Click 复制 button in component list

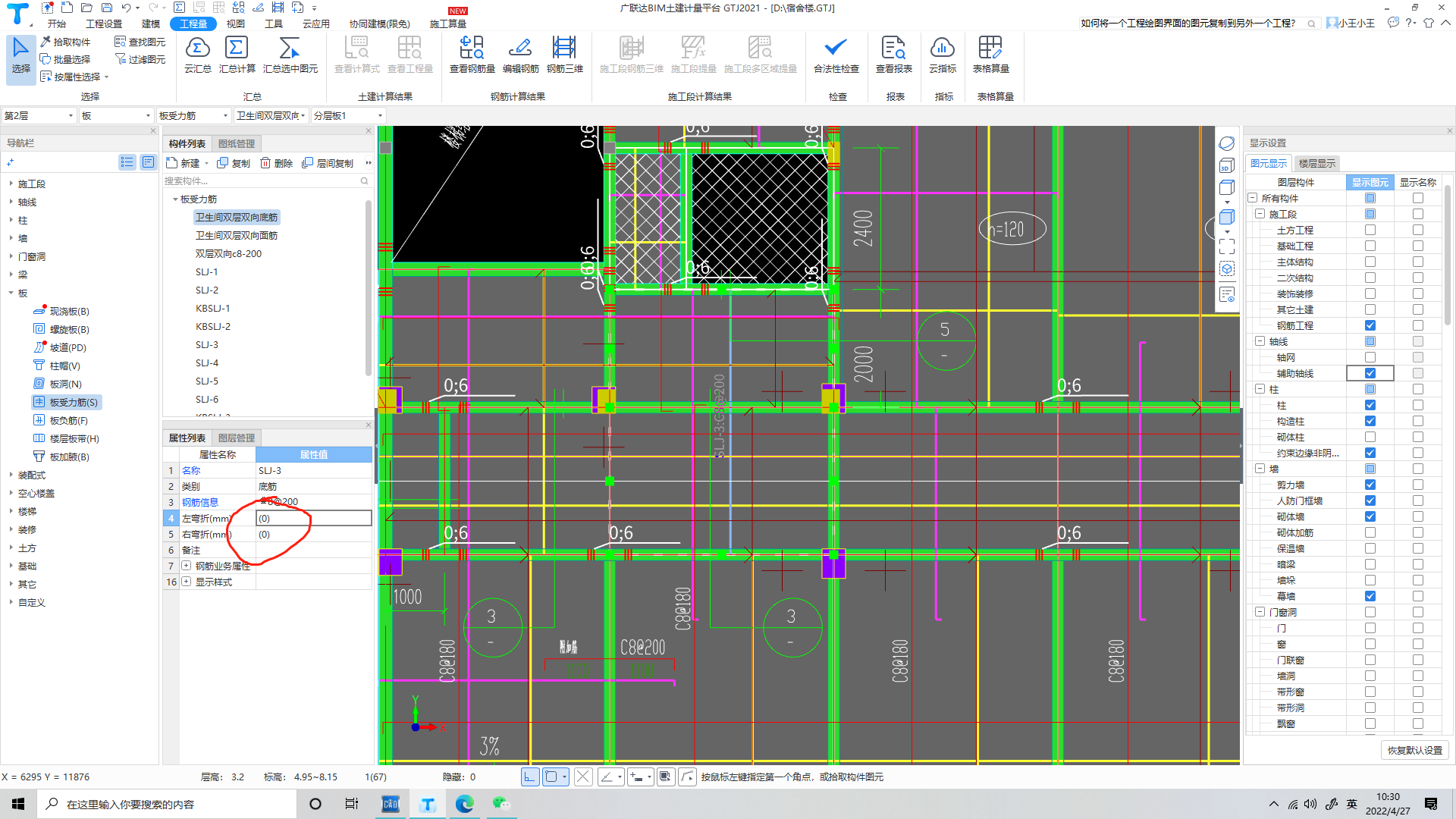(x=233, y=163)
